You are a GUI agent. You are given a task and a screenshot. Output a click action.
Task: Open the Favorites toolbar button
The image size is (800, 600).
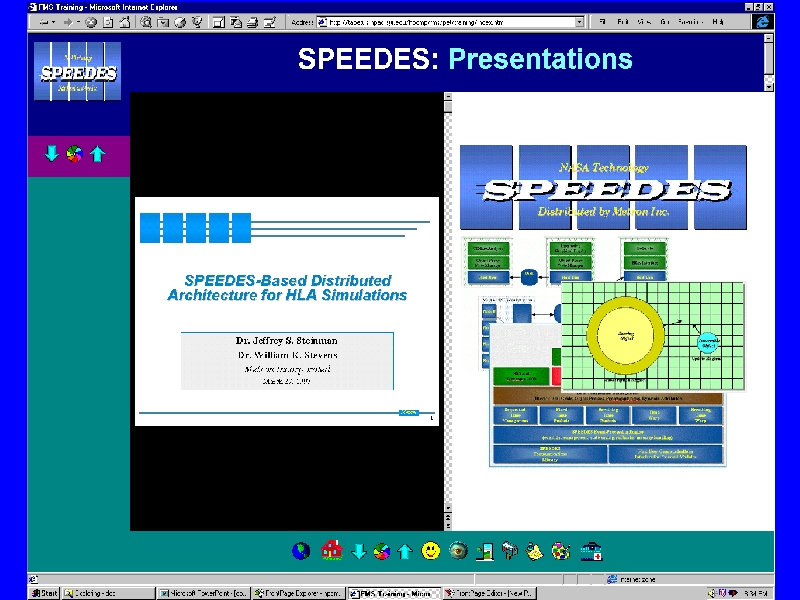click(x=163, y=22)
